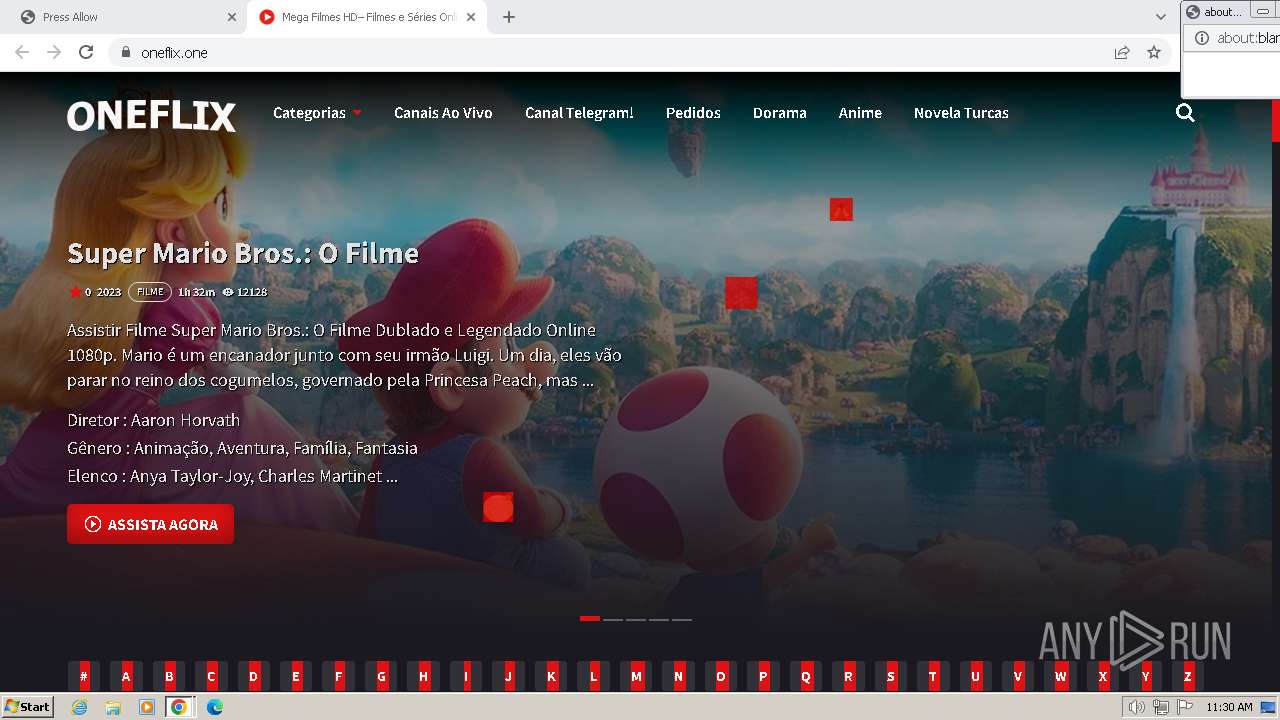Viewport: 1280px width, 720px height.
Task: Close the Mega Filmes HD tab
Action: pyautogui.click(x=472, y=17)
